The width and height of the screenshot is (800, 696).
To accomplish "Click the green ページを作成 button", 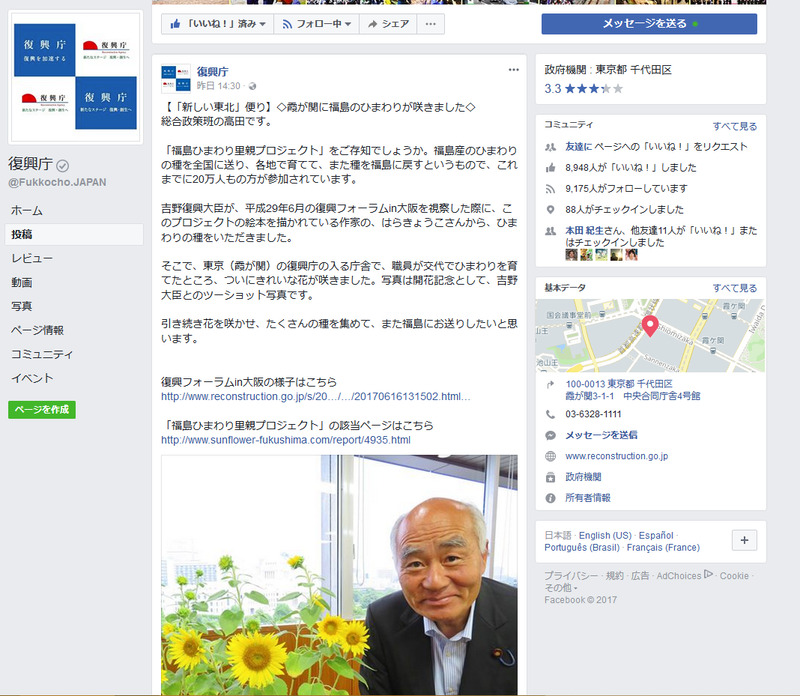I will pyautogui.click(x=42, y=410).
